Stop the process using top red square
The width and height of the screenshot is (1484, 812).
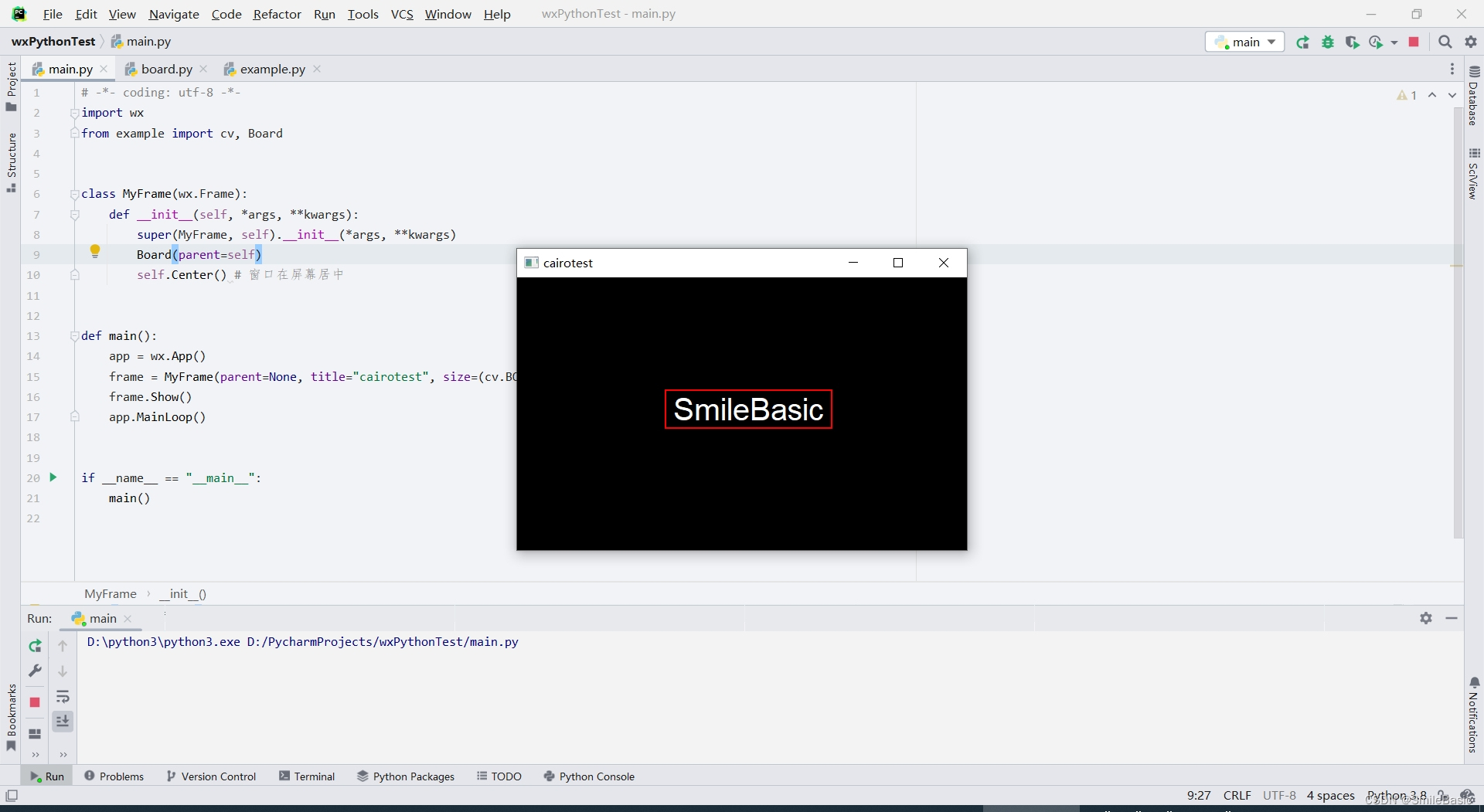1414,42
